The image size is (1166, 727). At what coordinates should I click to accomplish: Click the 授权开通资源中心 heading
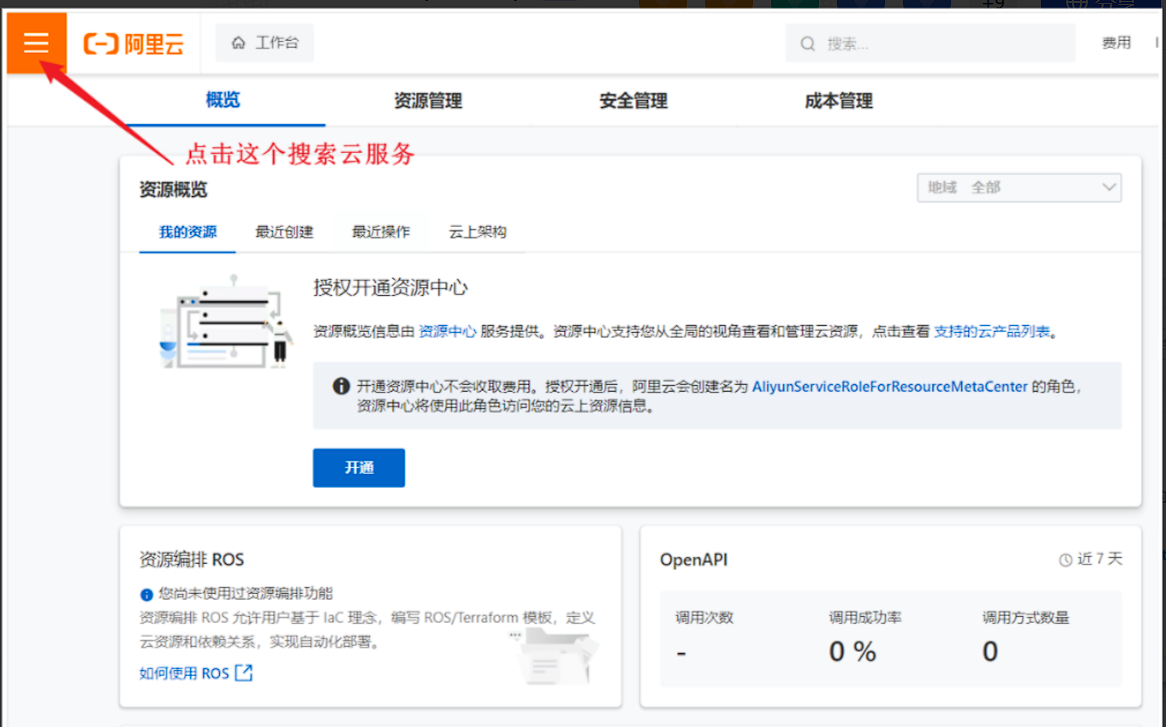tap(390, 288)
